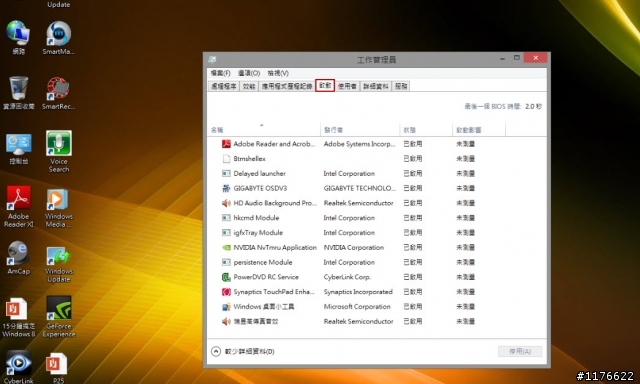
Task: Switch to the 使用者 tab
Action: (347, 86)
